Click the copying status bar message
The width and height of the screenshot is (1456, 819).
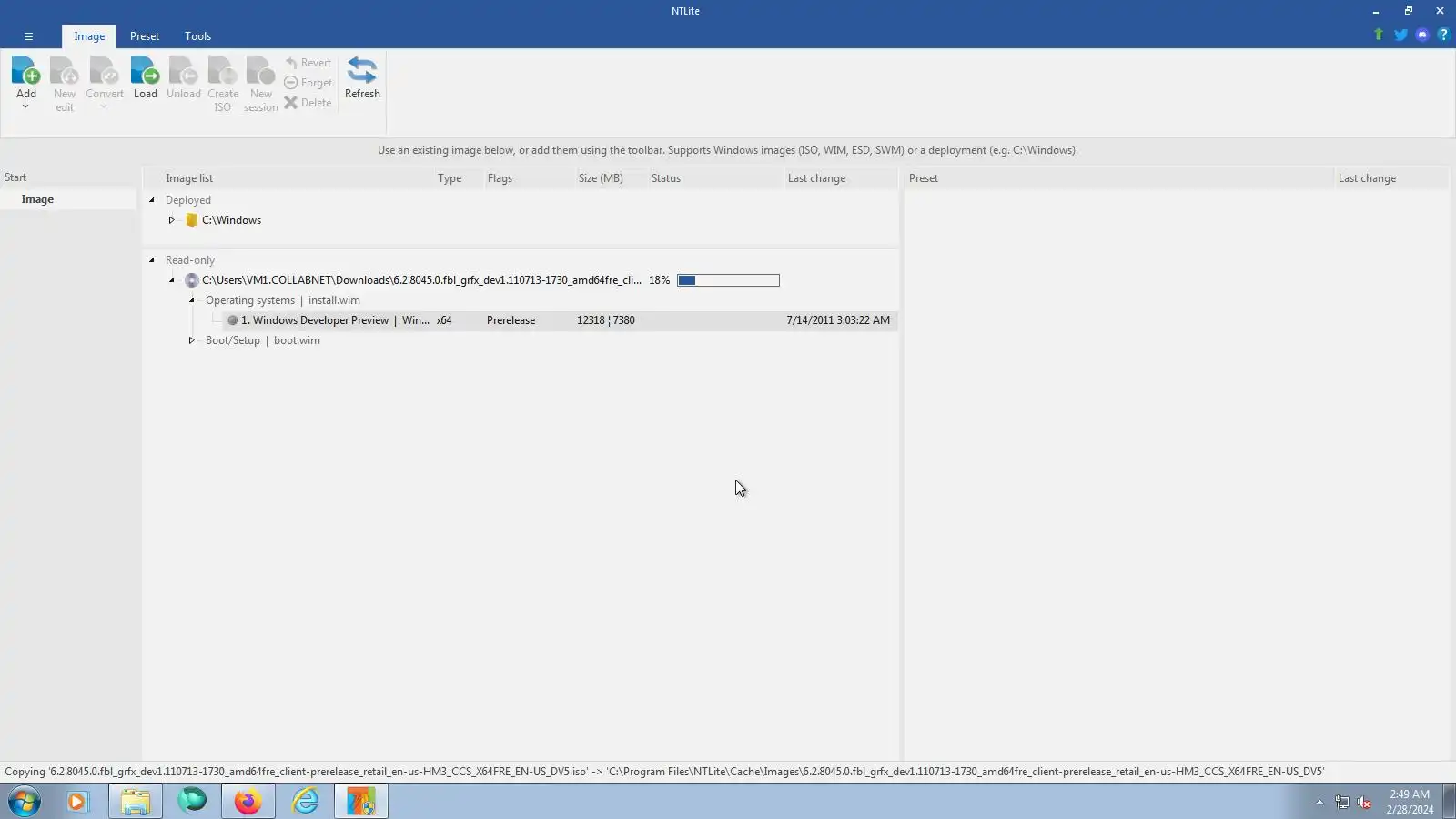[664, 772]
